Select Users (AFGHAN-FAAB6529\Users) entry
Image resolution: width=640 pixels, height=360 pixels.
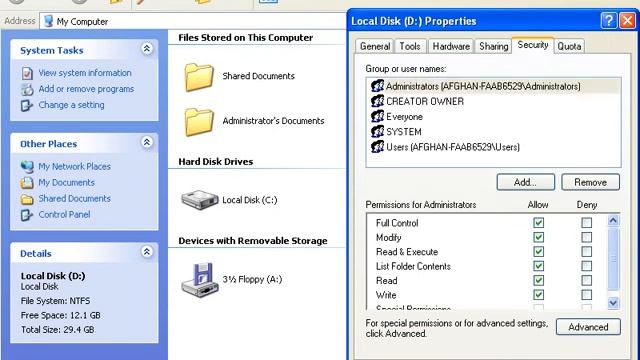[453, 147]
